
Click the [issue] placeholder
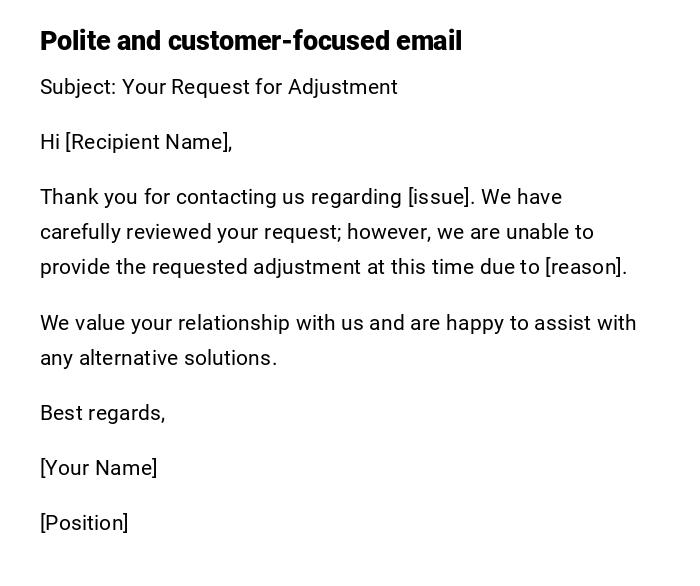tap(439, 197)
